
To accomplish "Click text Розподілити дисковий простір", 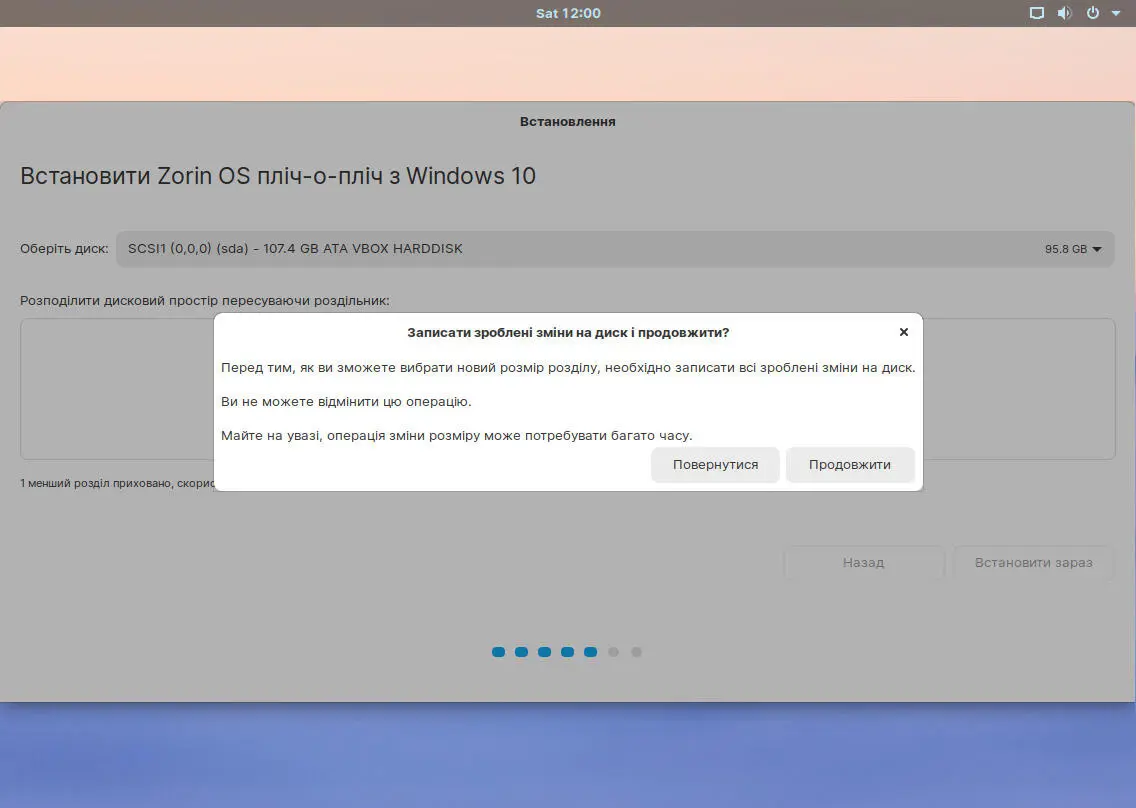I will 204,301.
